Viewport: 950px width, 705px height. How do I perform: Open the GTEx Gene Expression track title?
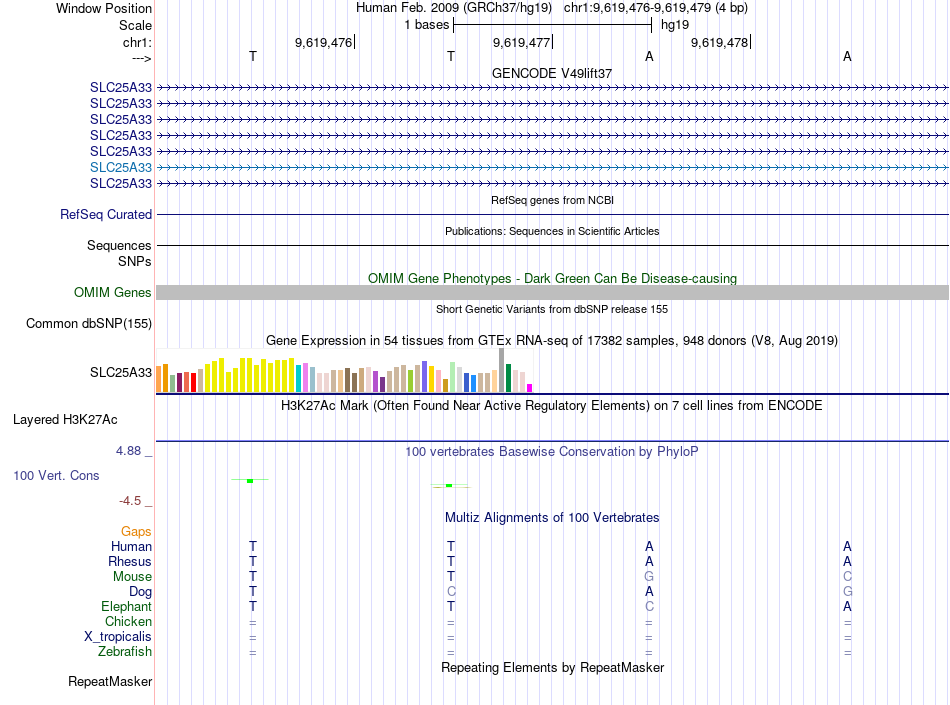pyautogui.click(x=552, y=340)
